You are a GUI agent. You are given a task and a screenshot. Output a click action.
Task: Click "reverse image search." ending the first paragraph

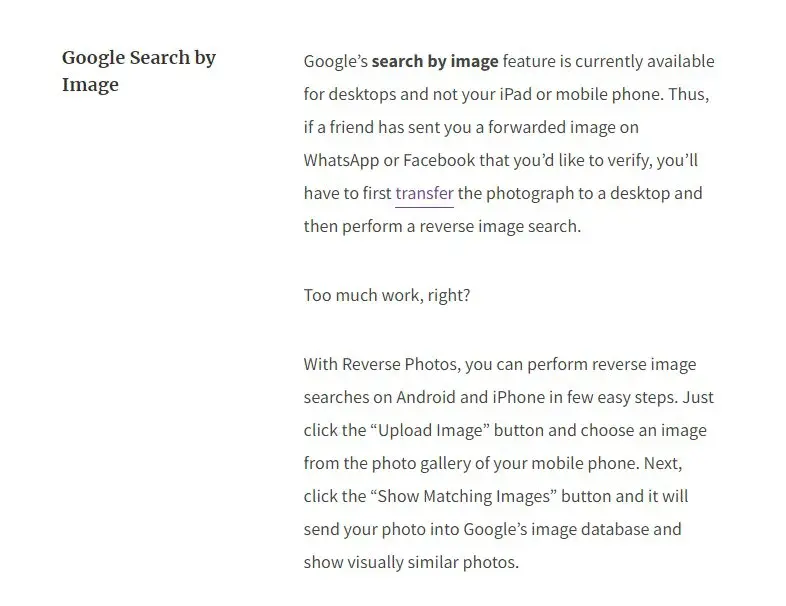click(x=500, y=227)
